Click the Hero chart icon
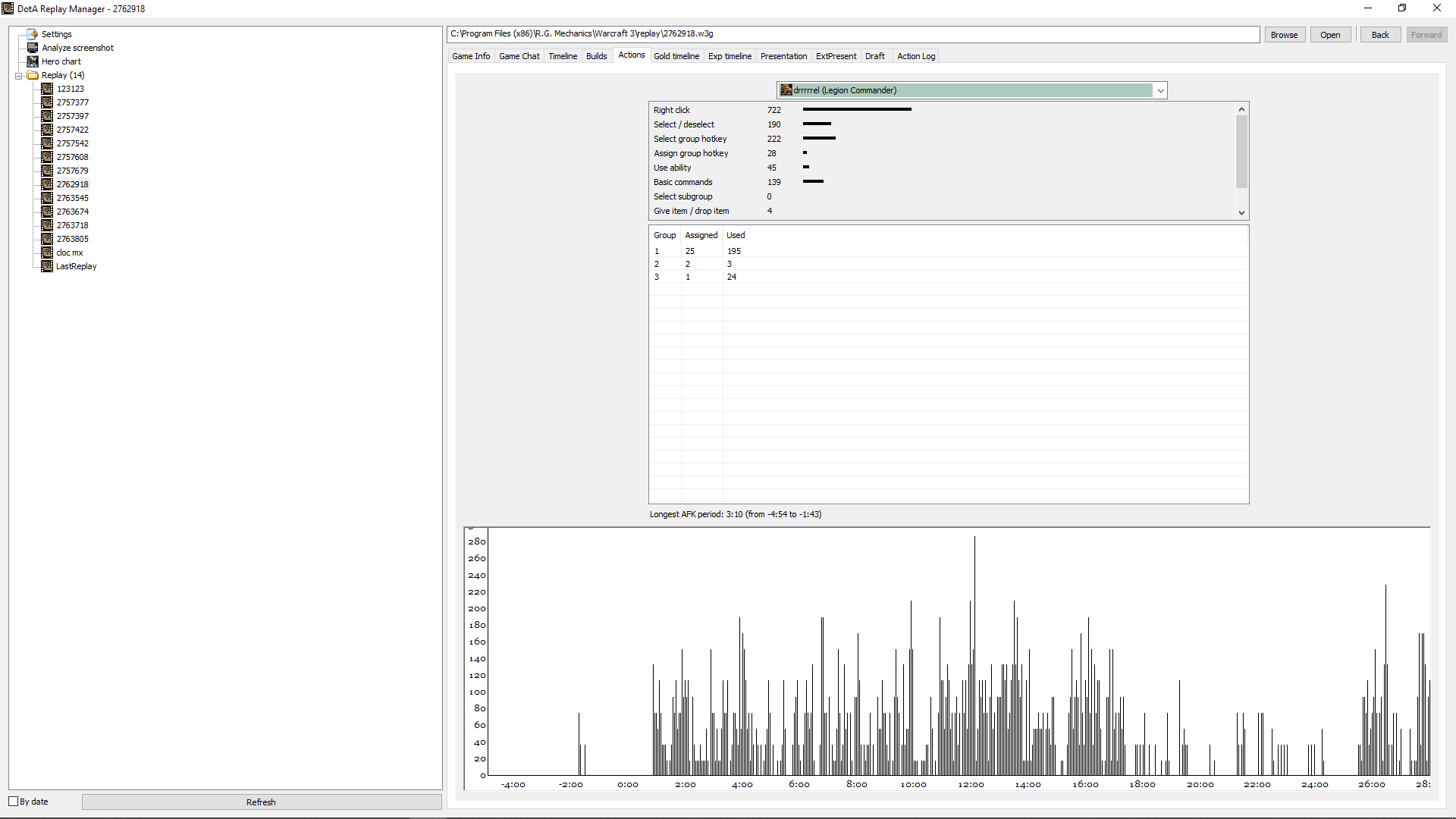 33,61
